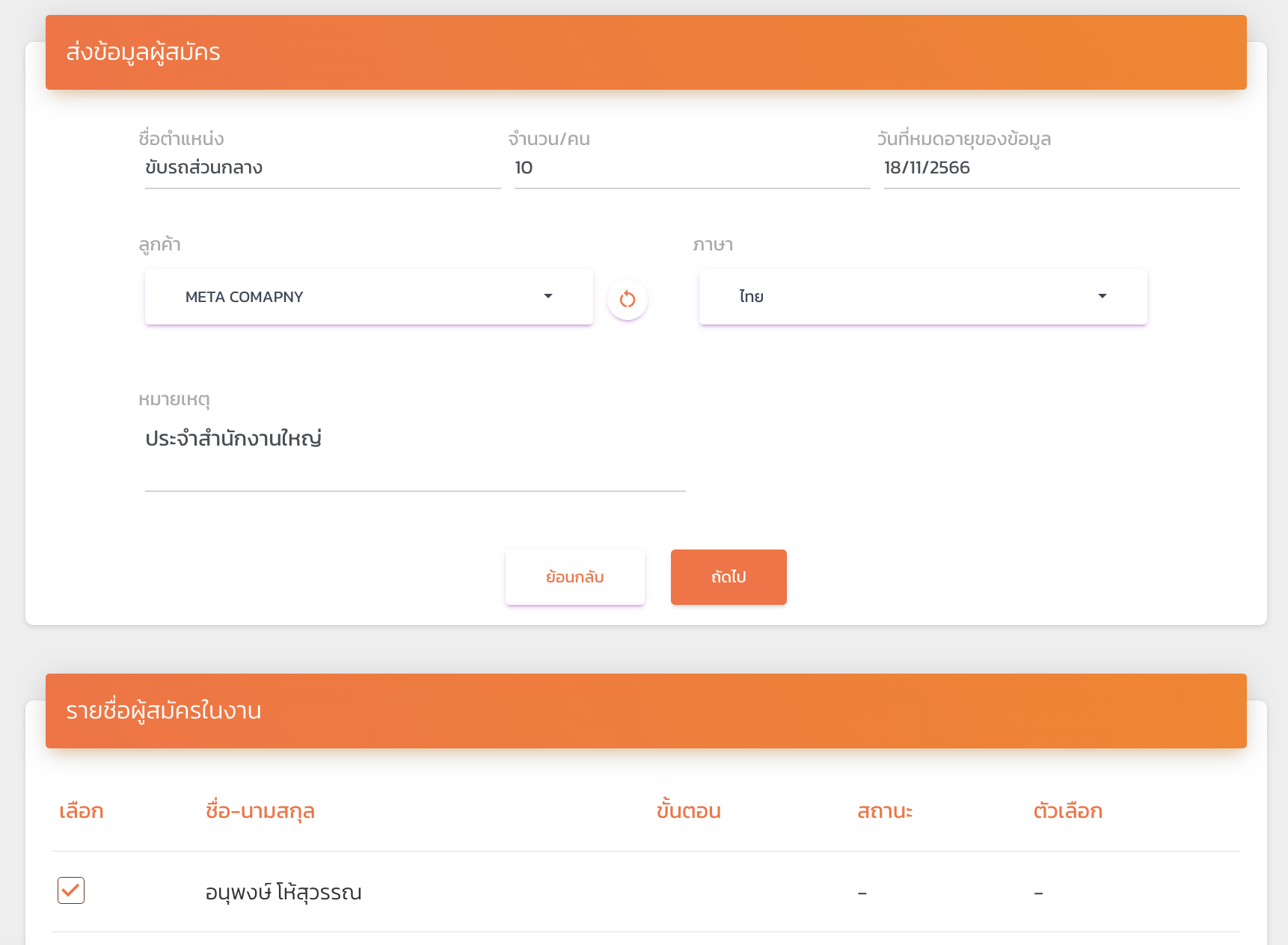Click the ตัวเลือก column header
Image resolution: width=1288 pixels, height=945 pixels.
tap(1067, 811)
